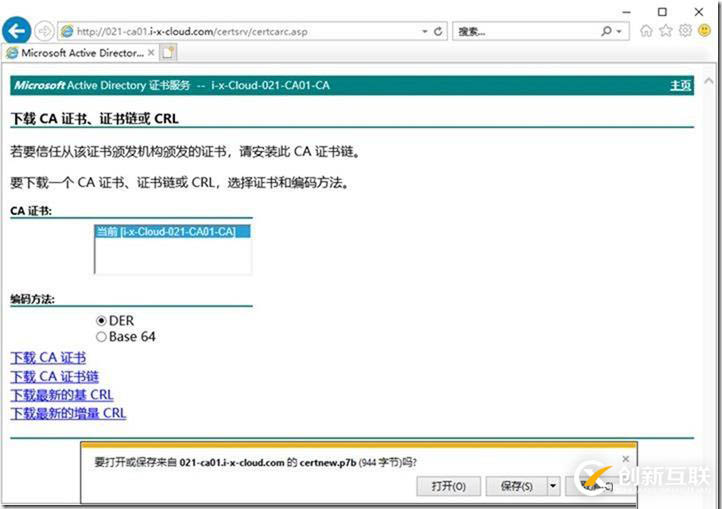This screenshot has width=722, height=509.
Task: Open the 主页 home link
Action: click(680, 85)
